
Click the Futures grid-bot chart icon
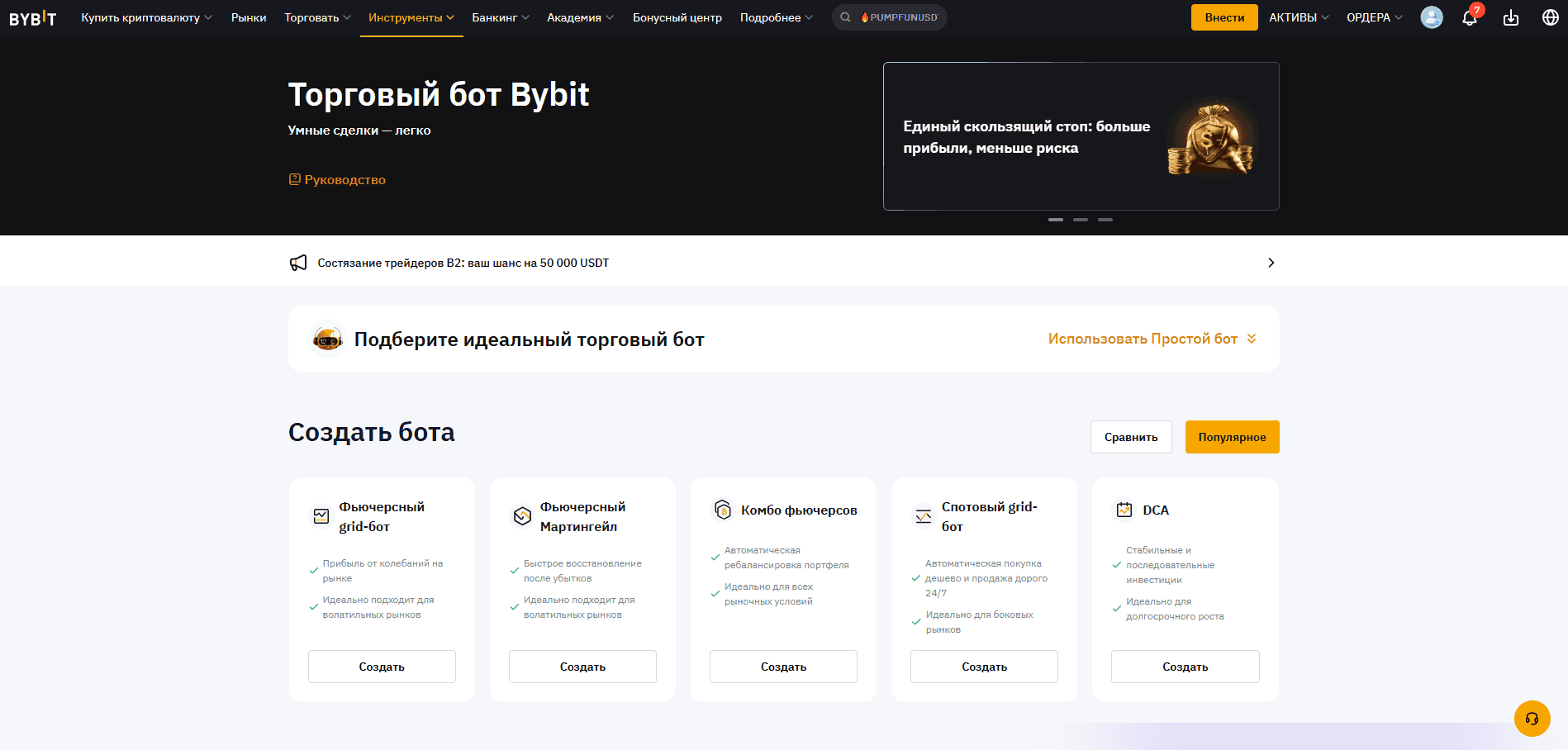(x=321, y=516)
